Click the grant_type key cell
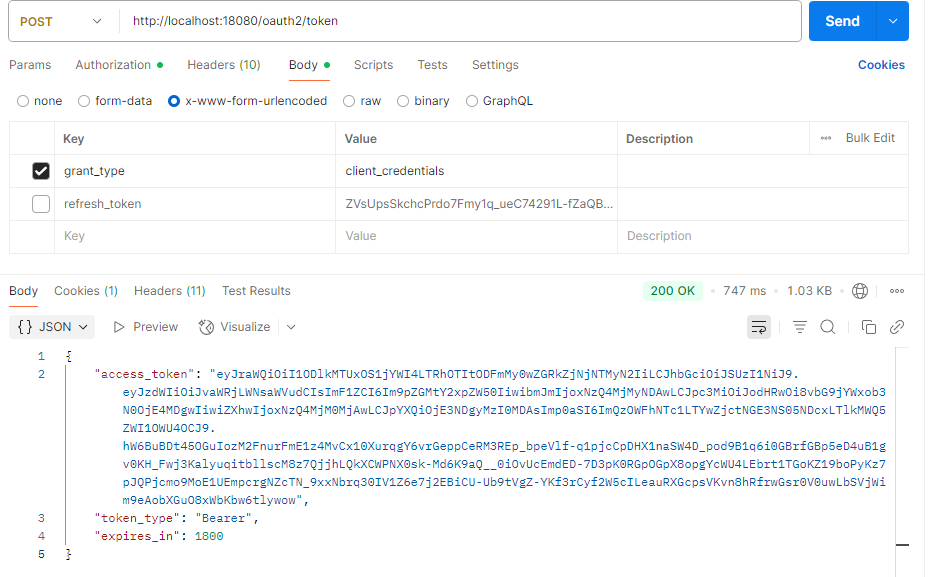This screenshot has height=577, width=947. click(195, 171)
